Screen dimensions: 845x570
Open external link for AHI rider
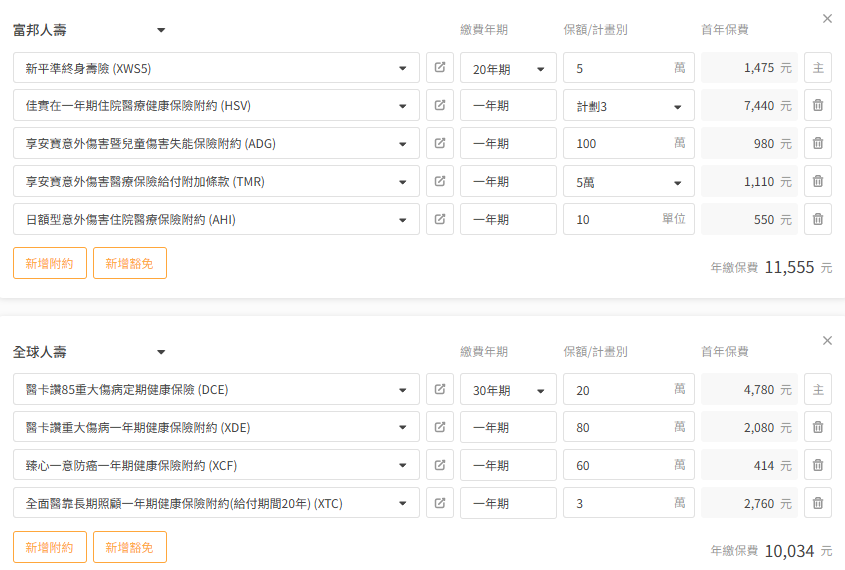coord(440,219)
